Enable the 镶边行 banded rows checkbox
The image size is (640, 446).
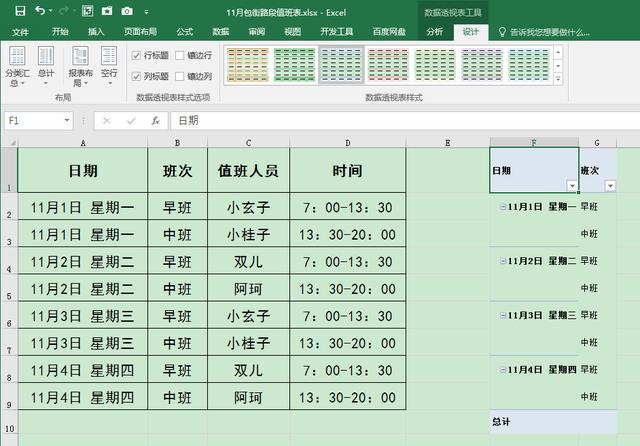click(x=180, y=55)
